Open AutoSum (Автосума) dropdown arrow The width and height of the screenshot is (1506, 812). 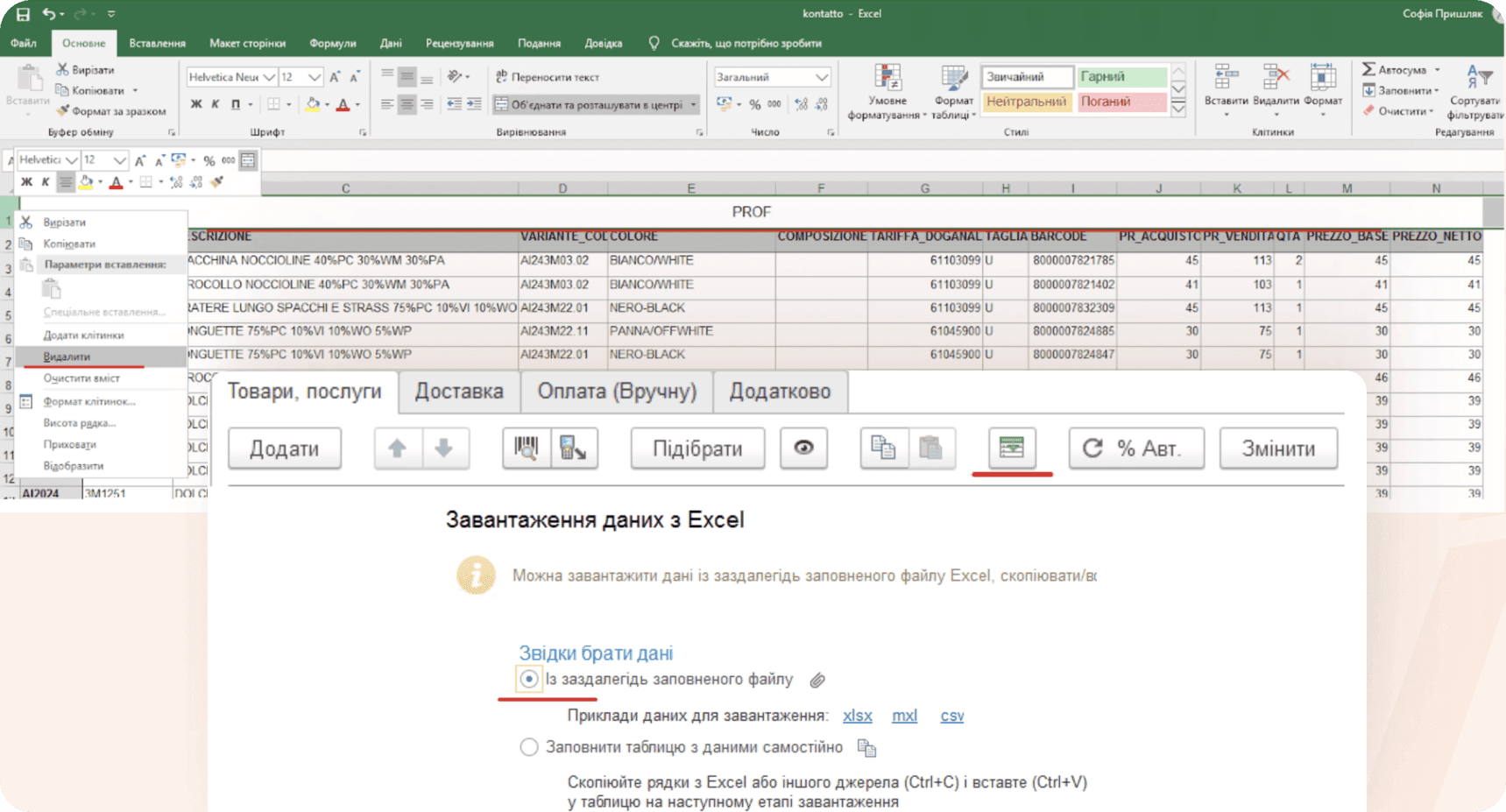tap(1437, 69)
